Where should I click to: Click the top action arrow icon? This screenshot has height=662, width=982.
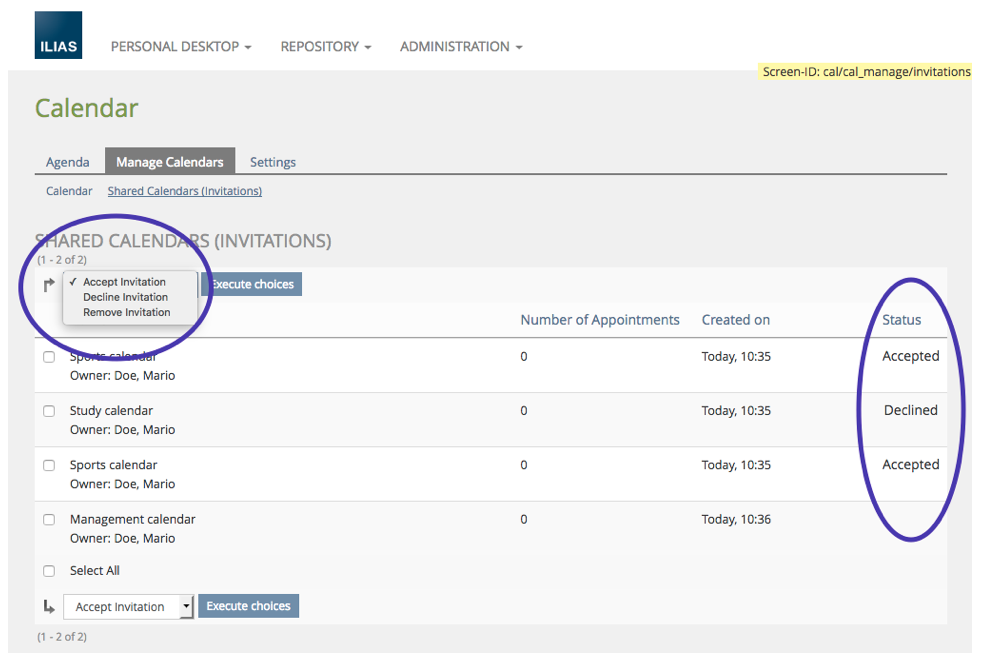coord(49,285)
